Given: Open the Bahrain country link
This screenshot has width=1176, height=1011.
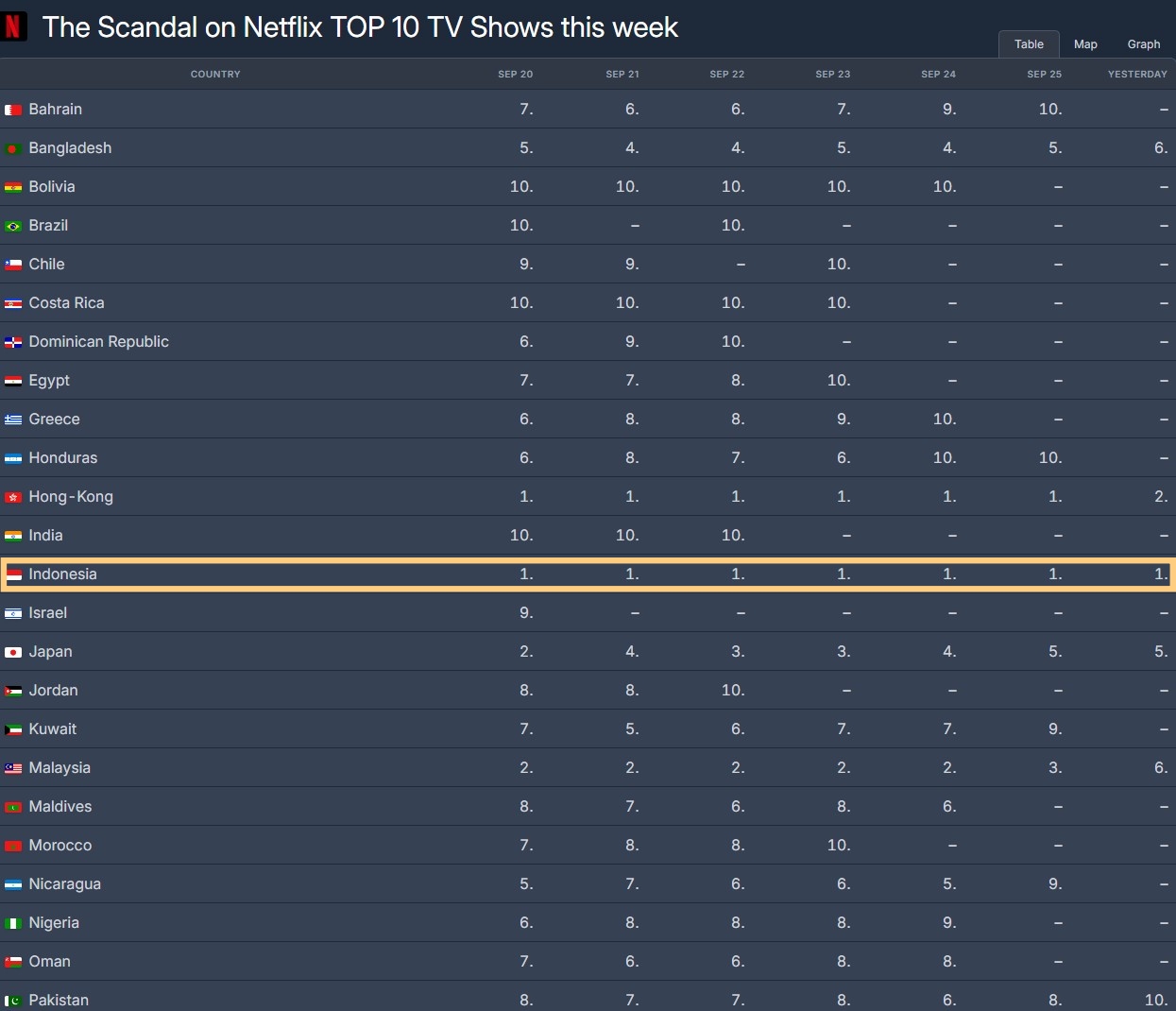Looking at the screenshot, I should click(56, 110).
